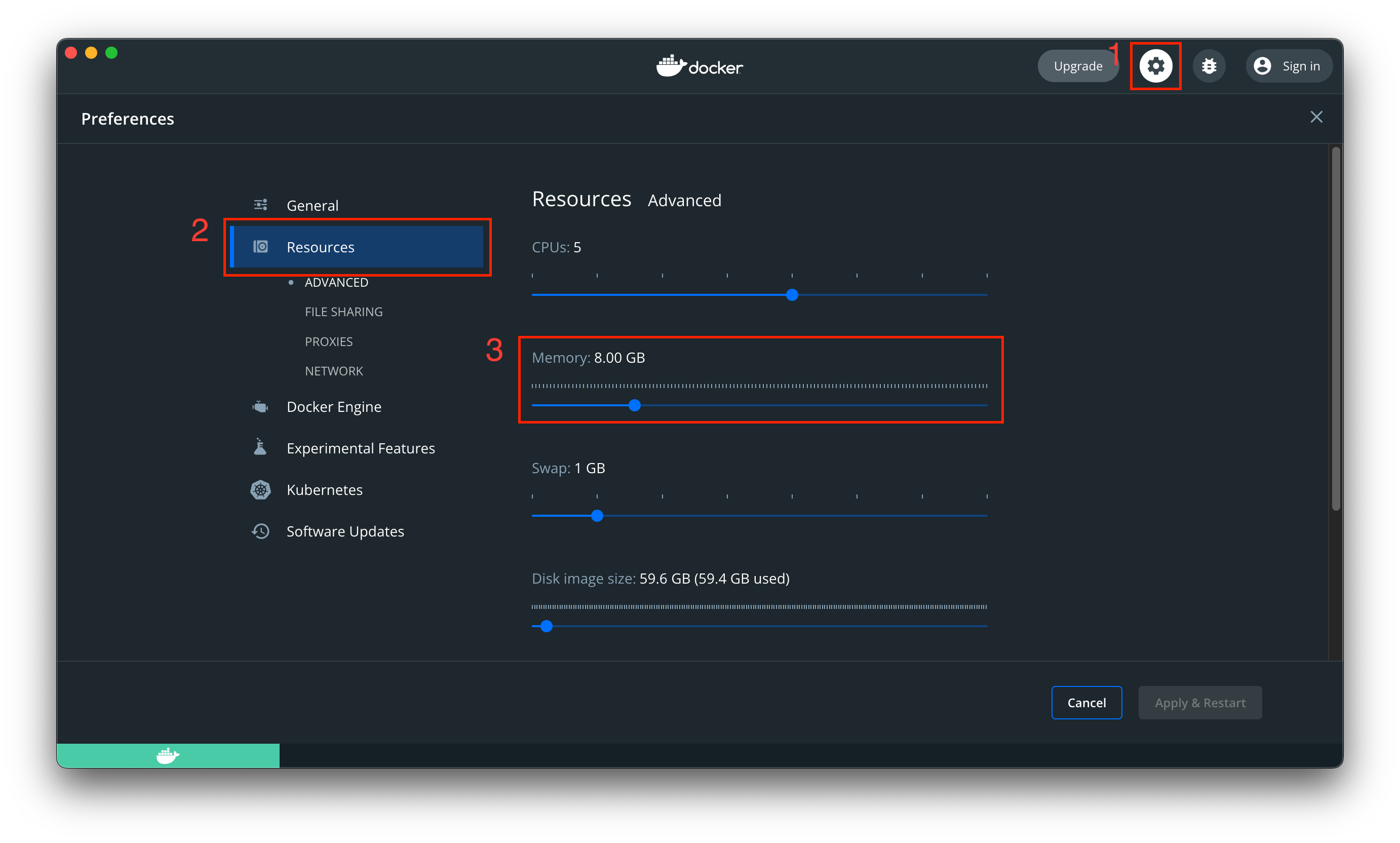Image resolution: width=1400 pixels, height=843 pixels.
Task: Expand the PROXIES settings section
Action: [x=328, y=341]
